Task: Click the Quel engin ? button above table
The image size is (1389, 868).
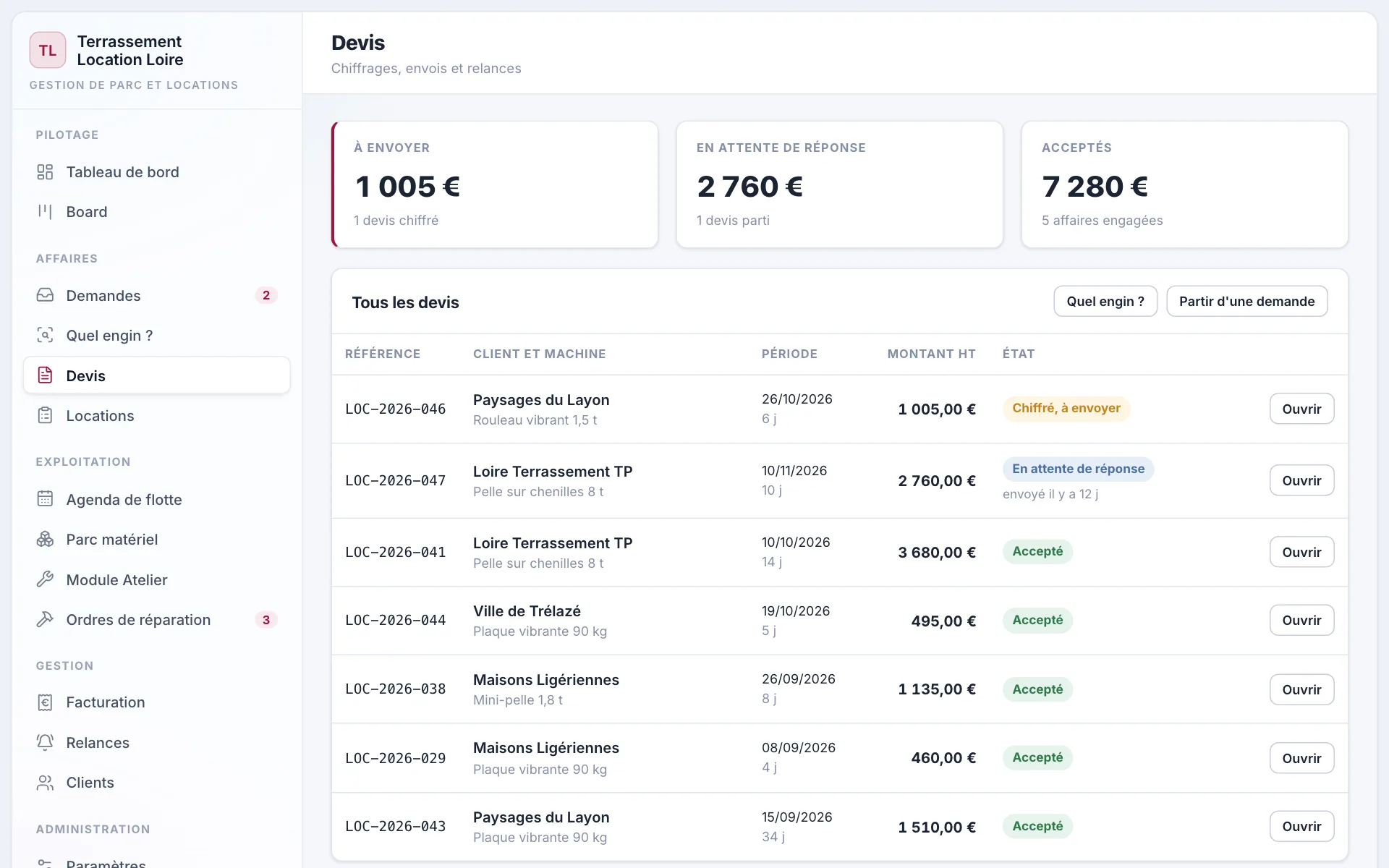Action: pos(1105,302)
